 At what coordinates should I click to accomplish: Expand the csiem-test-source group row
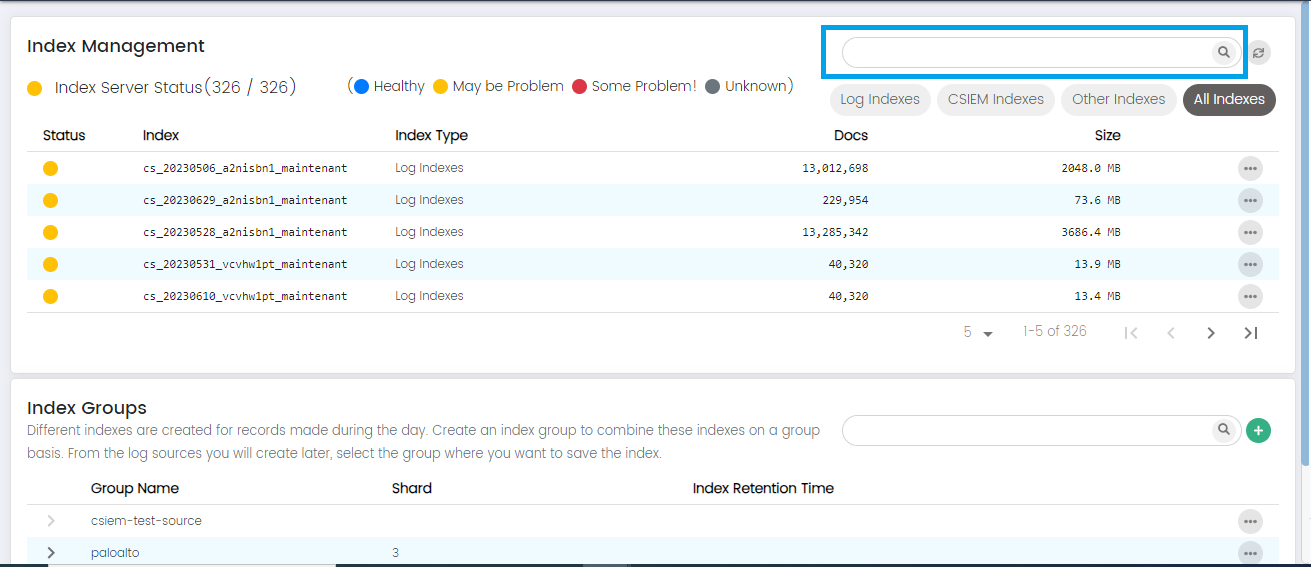tap(51, 521)
